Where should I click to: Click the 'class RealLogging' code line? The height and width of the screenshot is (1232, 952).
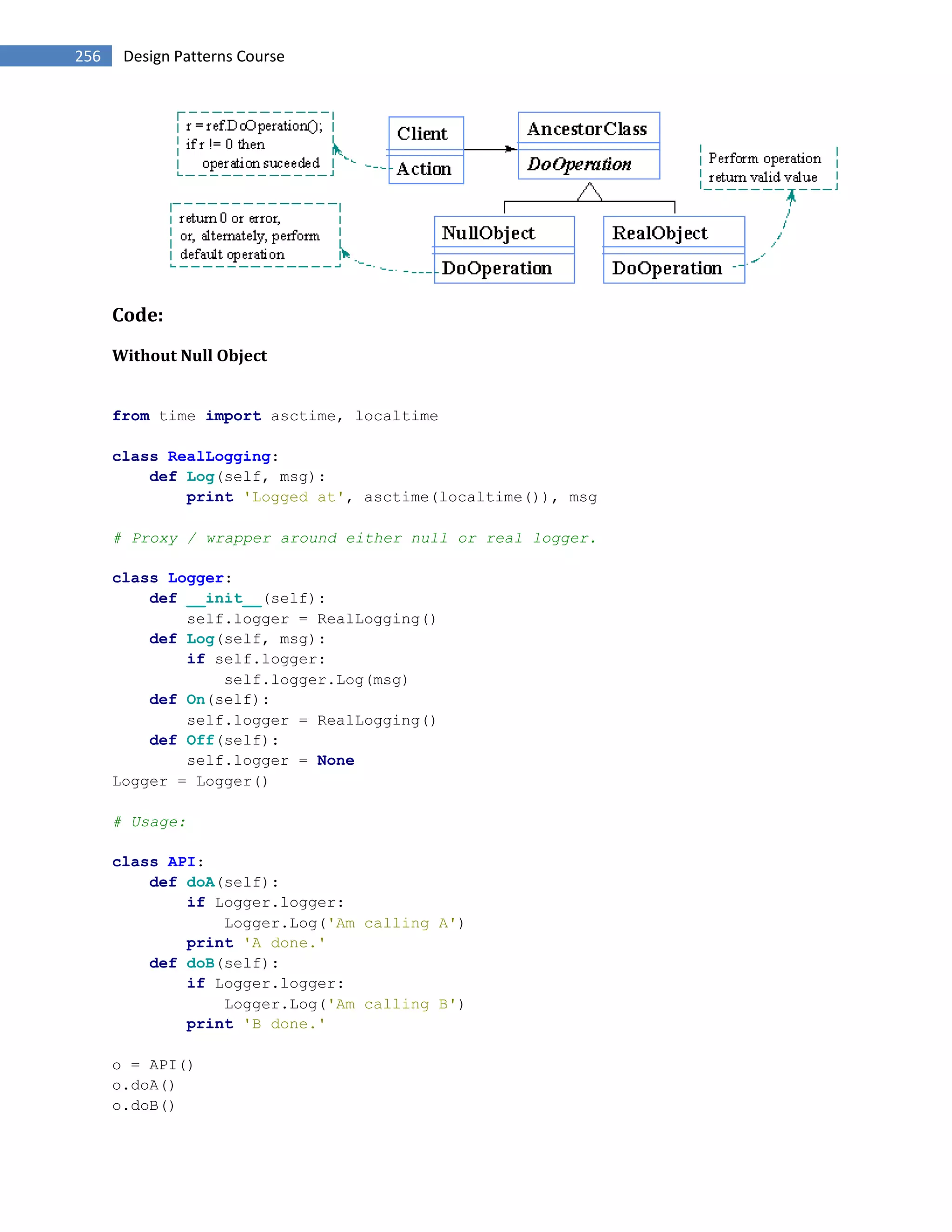coord(195,457)
